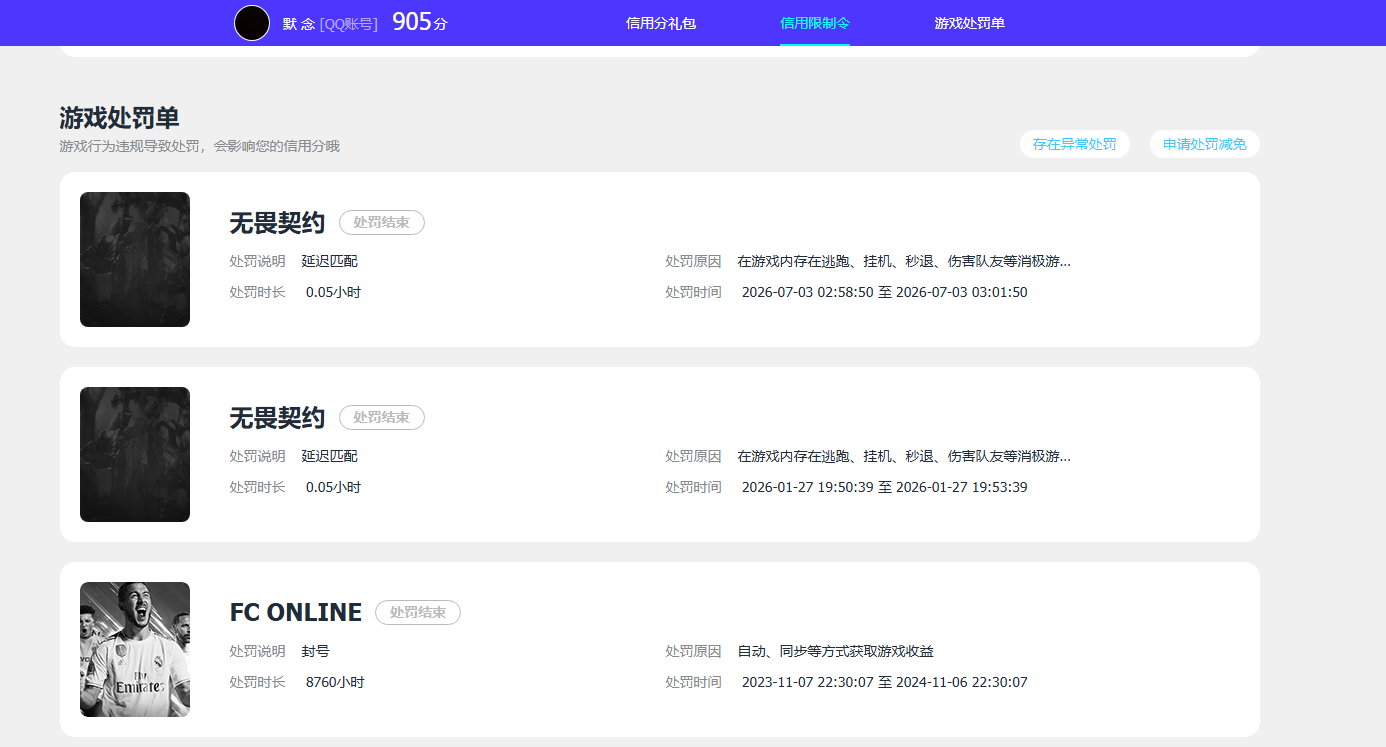Click the 处罚结束 badge on the 2026-01-27 penalty
This screenshot has width=1386, height=747.
382,417
